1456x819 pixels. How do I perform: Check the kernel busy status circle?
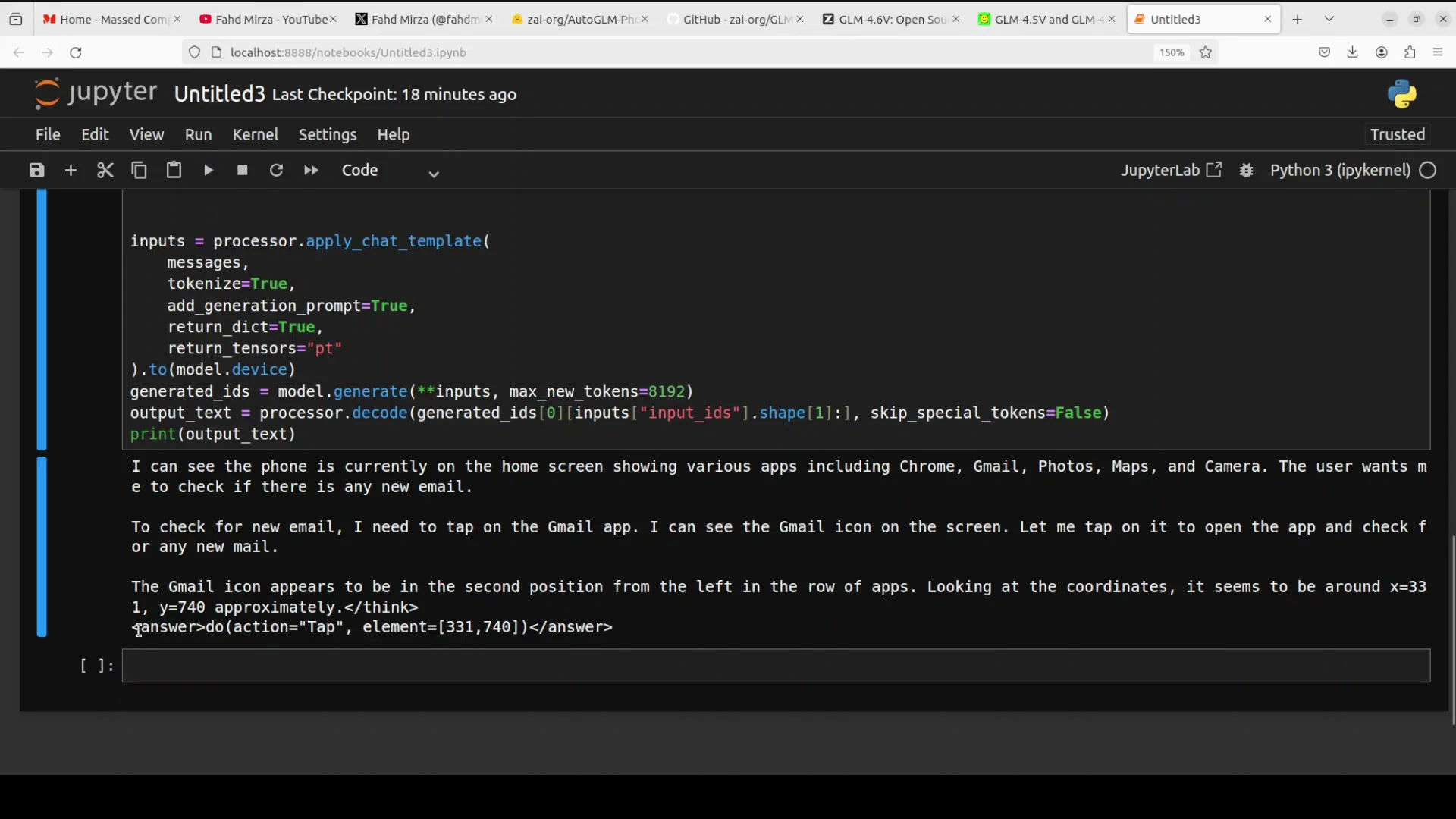(1429, 170)
